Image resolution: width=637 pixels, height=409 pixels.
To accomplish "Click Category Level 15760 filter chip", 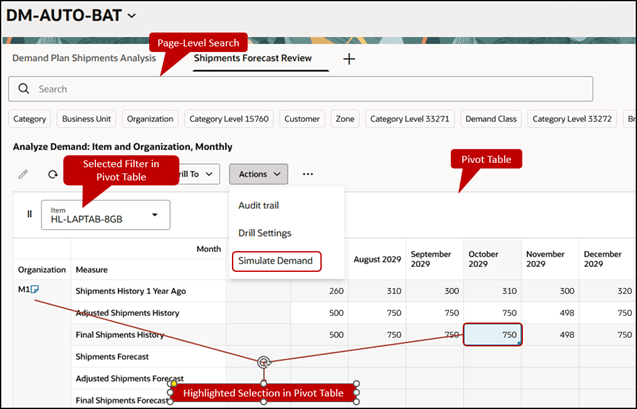I will tap(229, 119).
